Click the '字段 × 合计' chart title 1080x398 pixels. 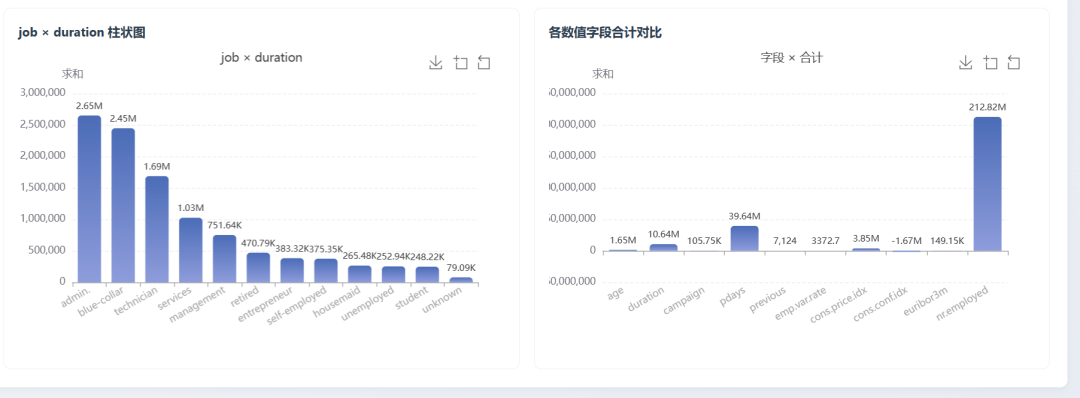point(791,57)
